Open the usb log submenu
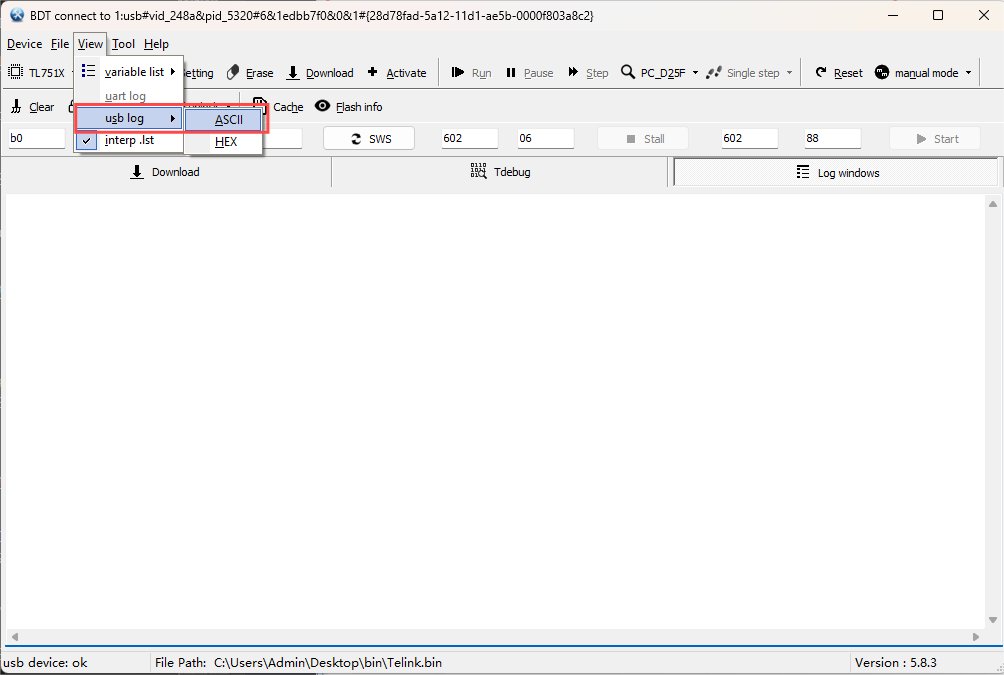This screenshot has width=1004, height=675. click(x=129, y=118)
